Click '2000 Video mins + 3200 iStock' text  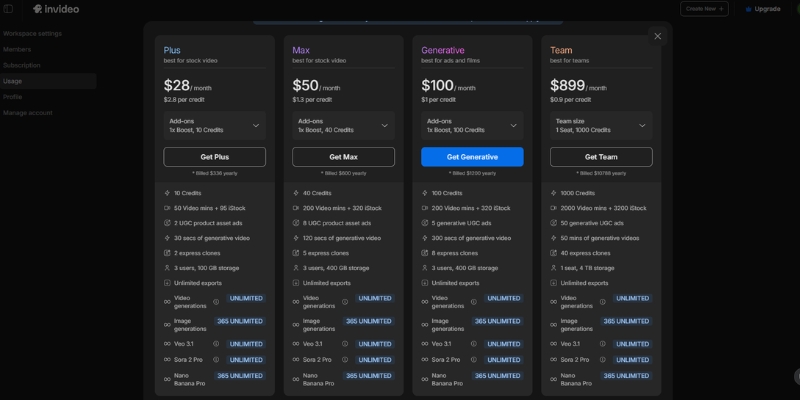click(603, 208)
